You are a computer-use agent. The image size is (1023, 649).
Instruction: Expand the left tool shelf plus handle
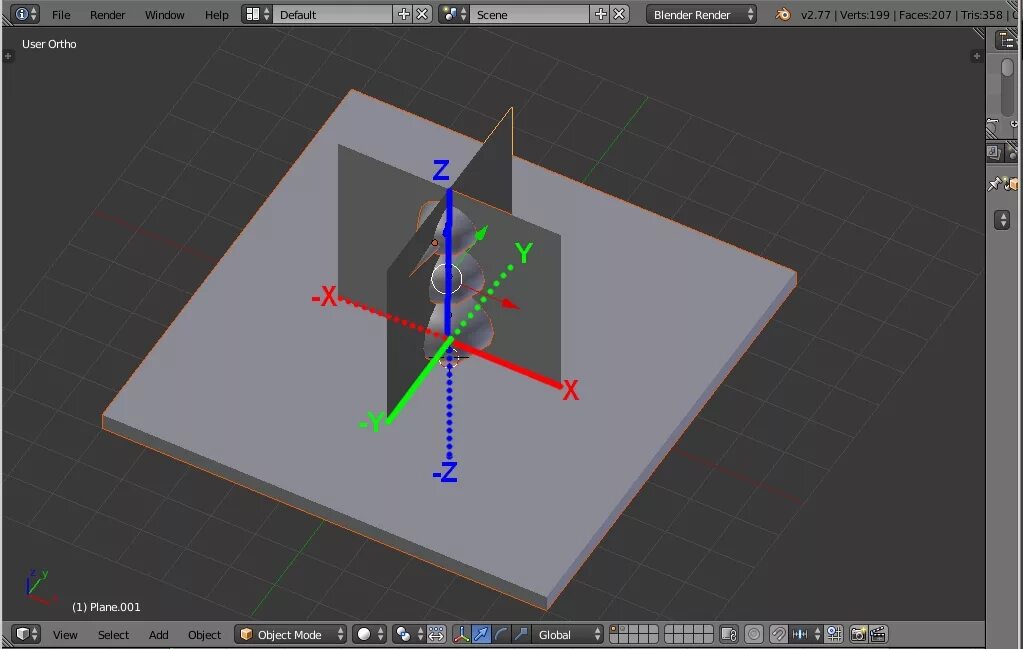point(8,57)
